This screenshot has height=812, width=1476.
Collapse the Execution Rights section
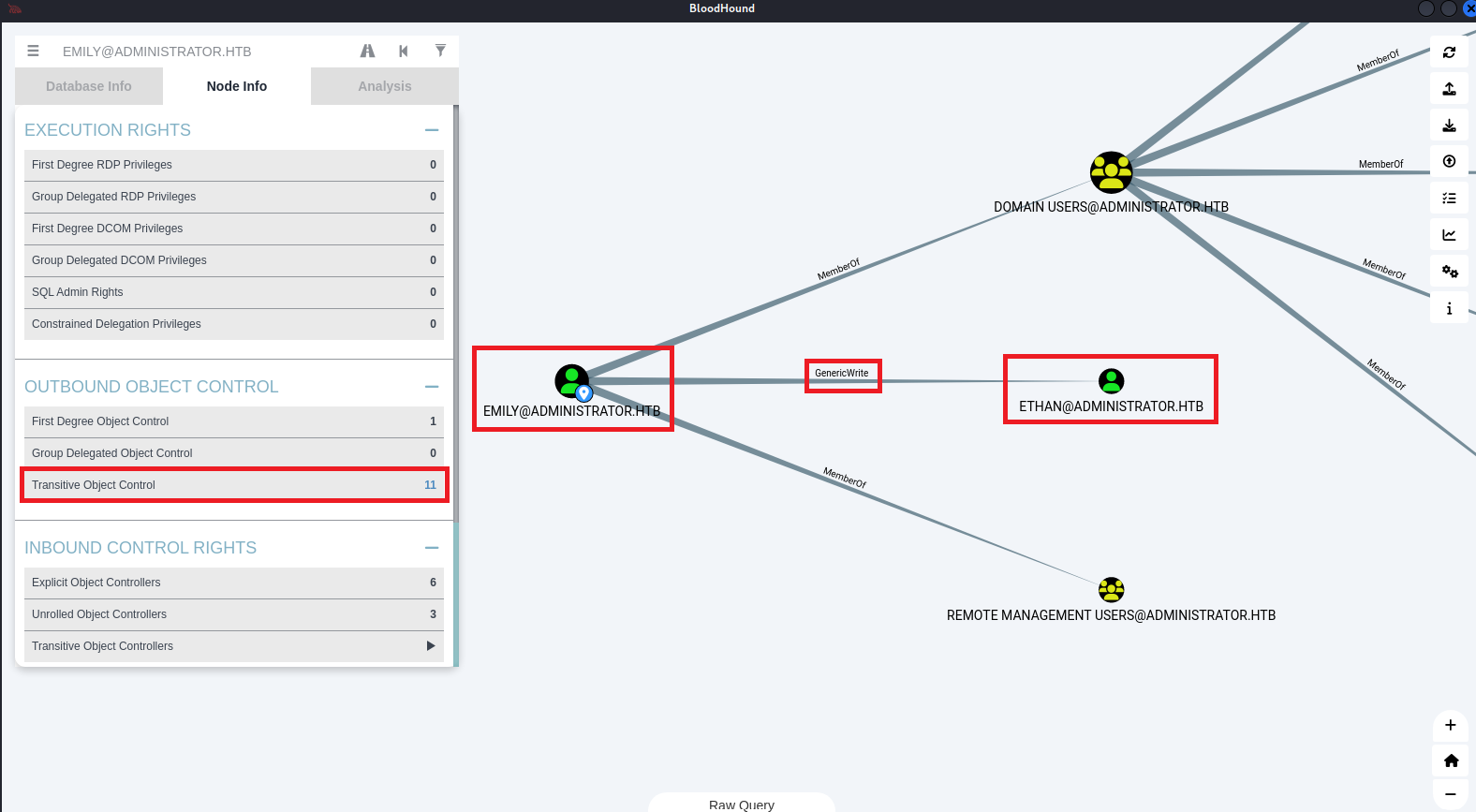pyautogui.click(x=432, y=130)
